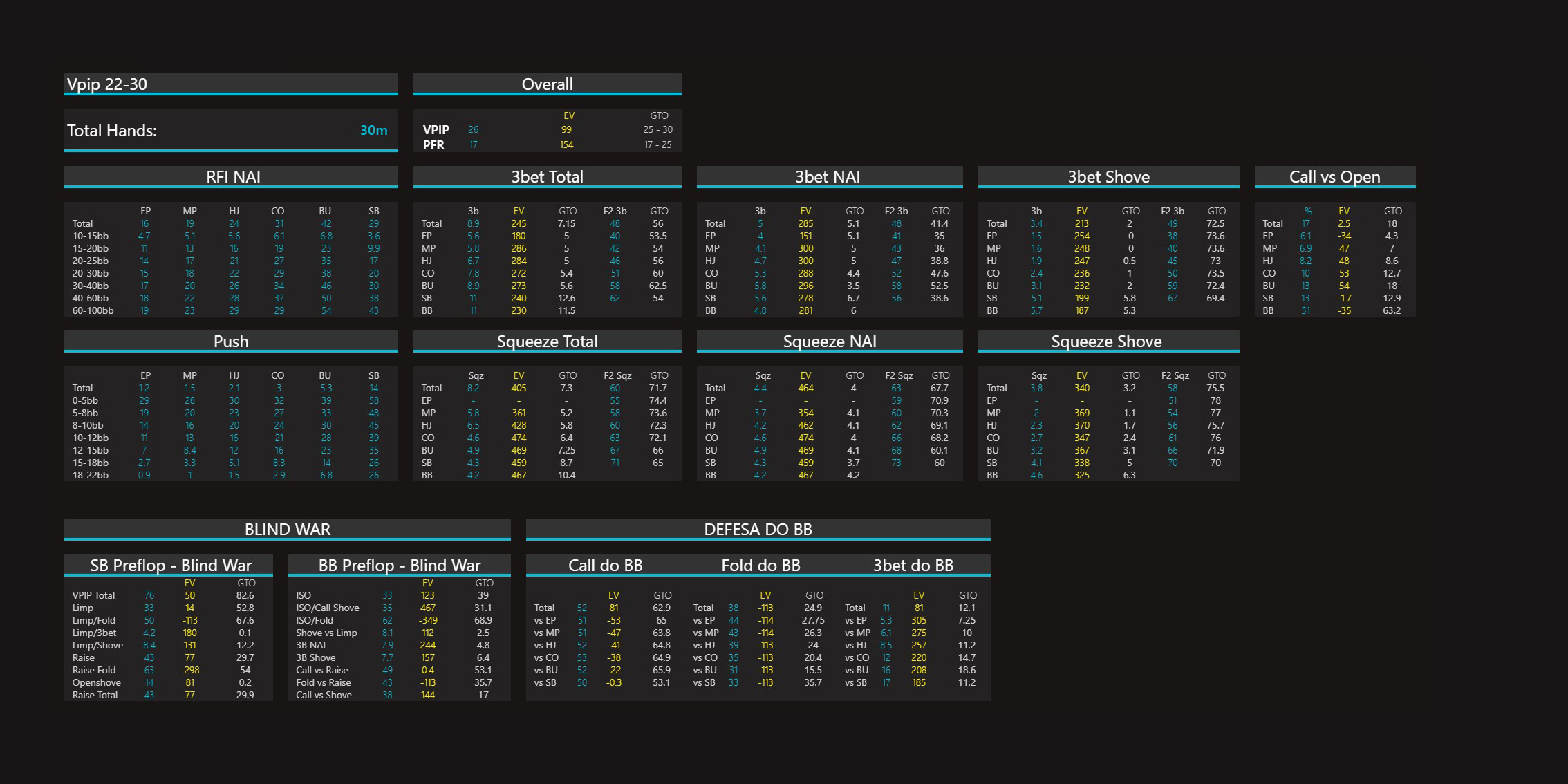This screenshot has width=1568, height=784.
Task: Click Total EV "245" in 3bet Total
Action: (x=519, y=223)
